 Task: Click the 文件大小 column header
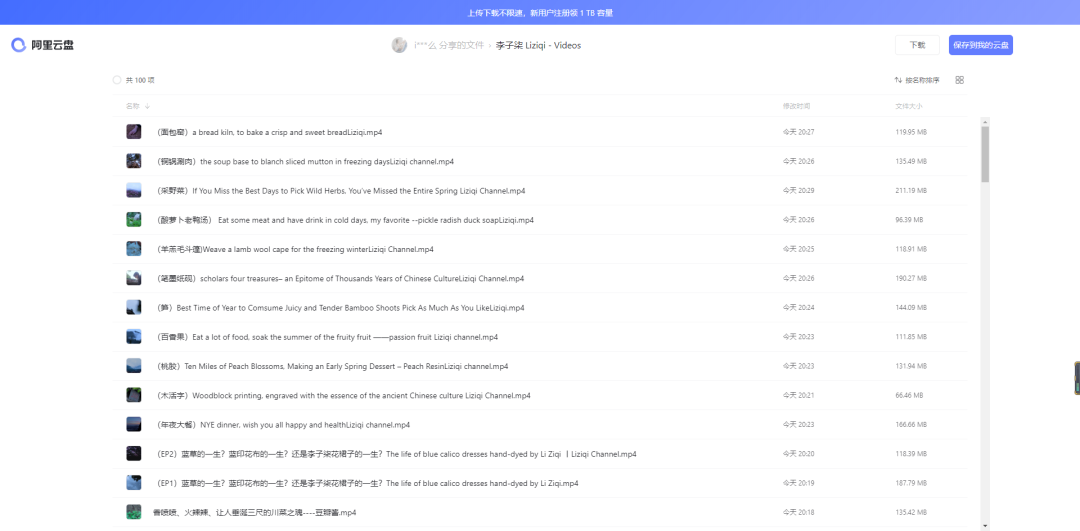click(908, 106)
